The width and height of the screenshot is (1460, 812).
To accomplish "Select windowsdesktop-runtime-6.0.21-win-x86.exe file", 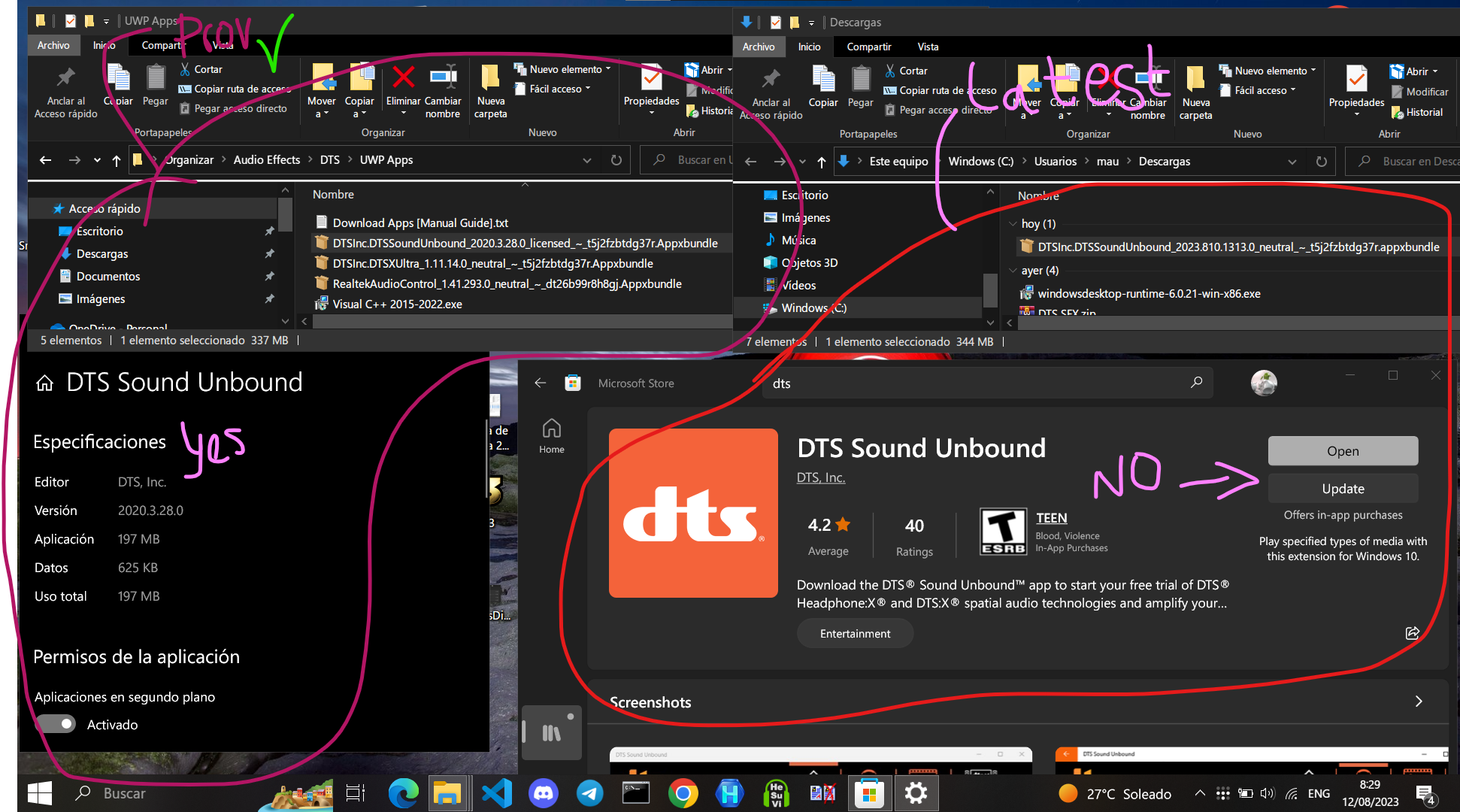I will pyautogui.click(x=1149, y=294).
